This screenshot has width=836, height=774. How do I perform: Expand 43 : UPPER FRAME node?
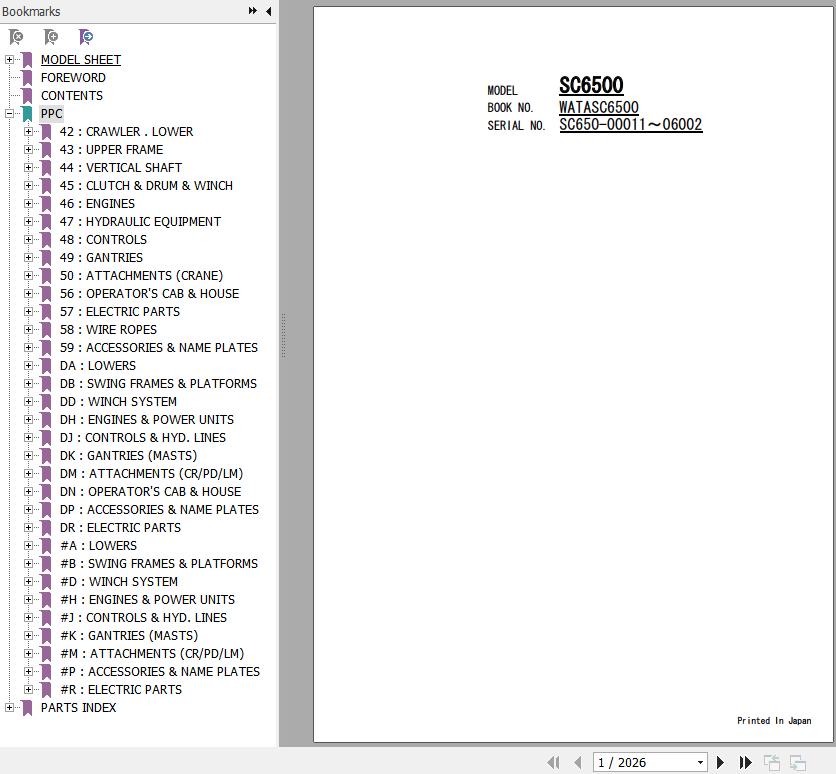click(x=28, y=150)
